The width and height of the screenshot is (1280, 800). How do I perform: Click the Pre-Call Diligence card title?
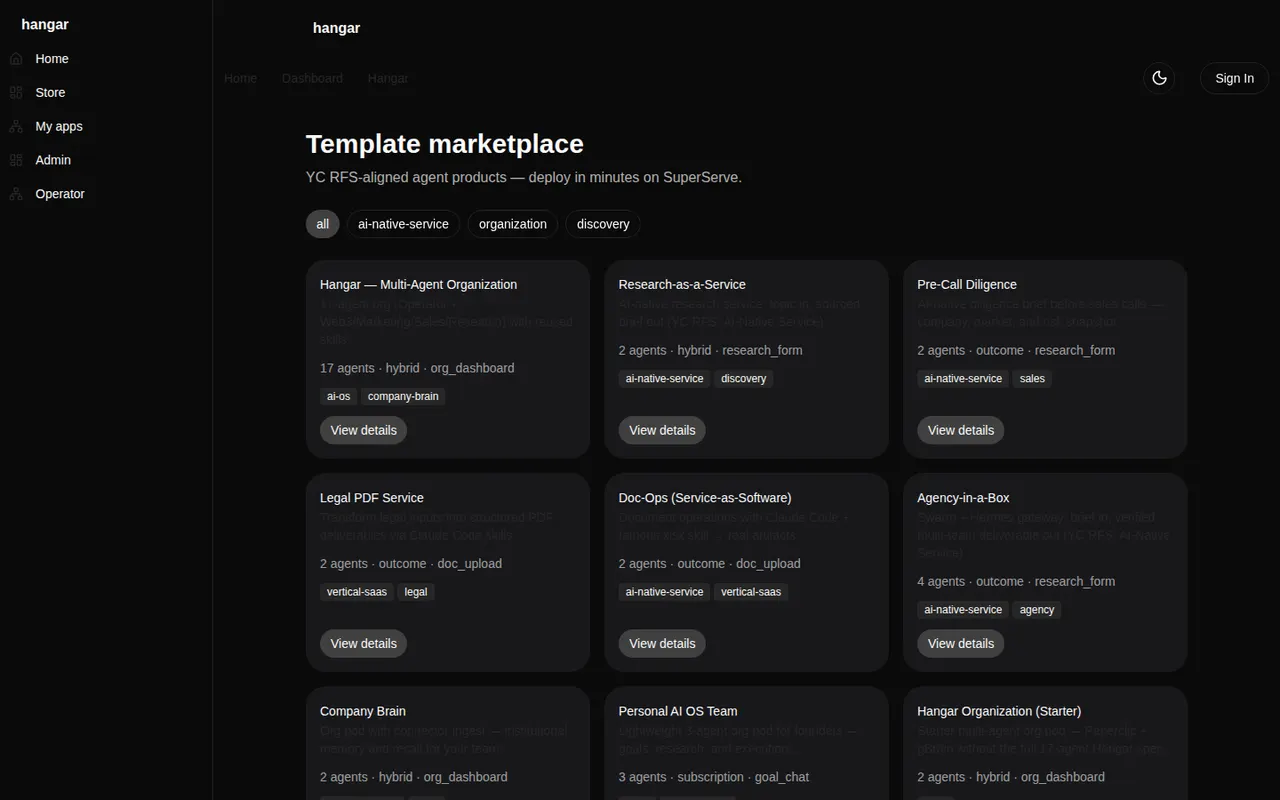967,284
